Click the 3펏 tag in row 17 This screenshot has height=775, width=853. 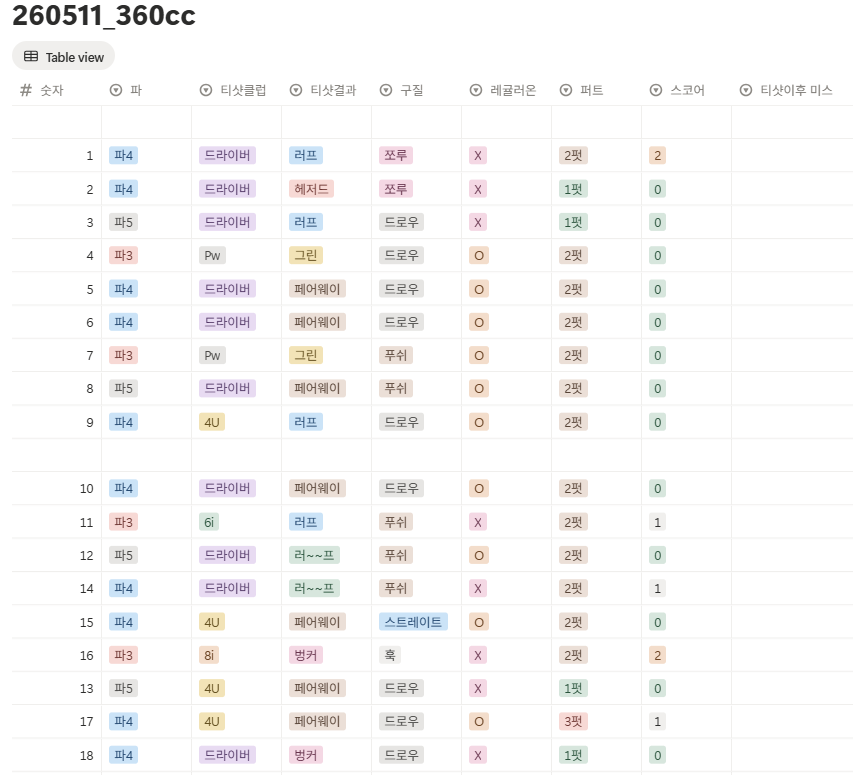click(x=573, y=722)
